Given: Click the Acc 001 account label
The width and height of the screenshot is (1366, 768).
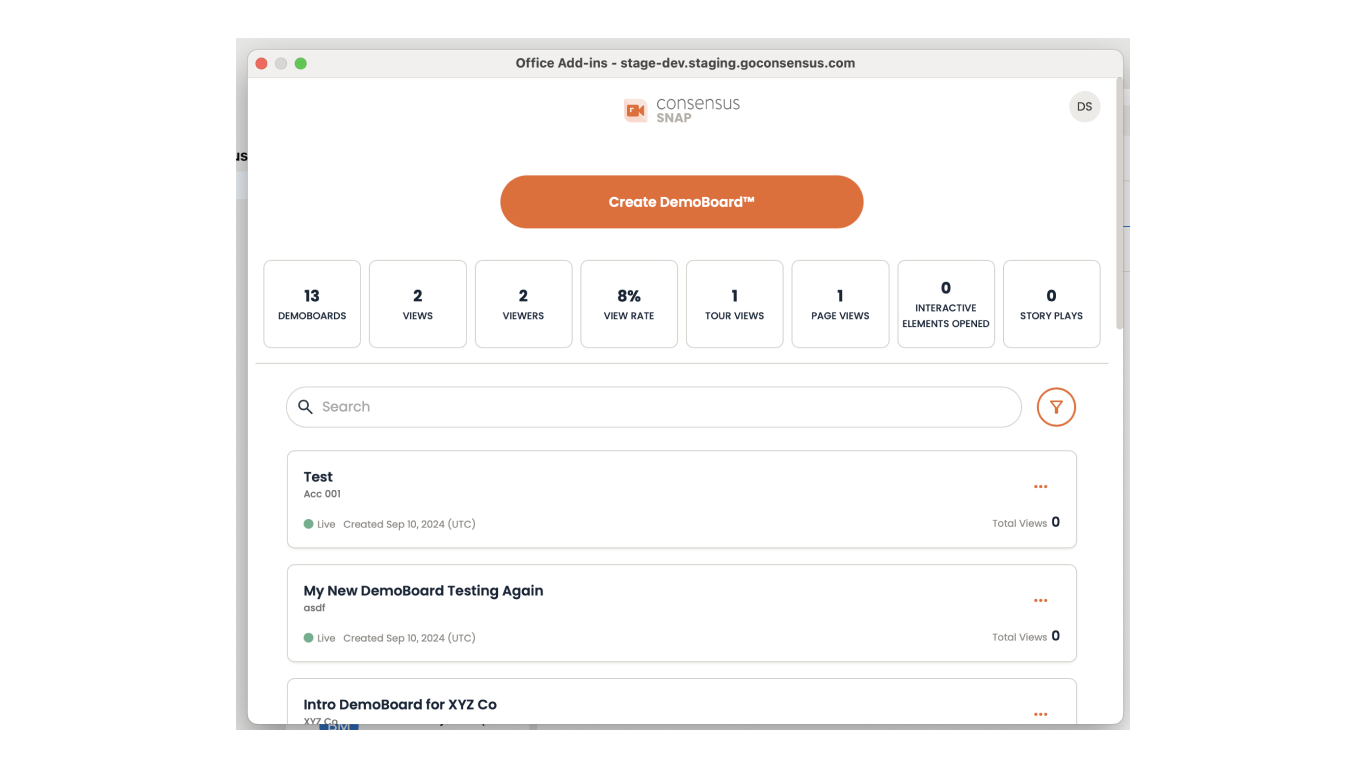Looking at the screenshot, I should click(x=322, y=494).
